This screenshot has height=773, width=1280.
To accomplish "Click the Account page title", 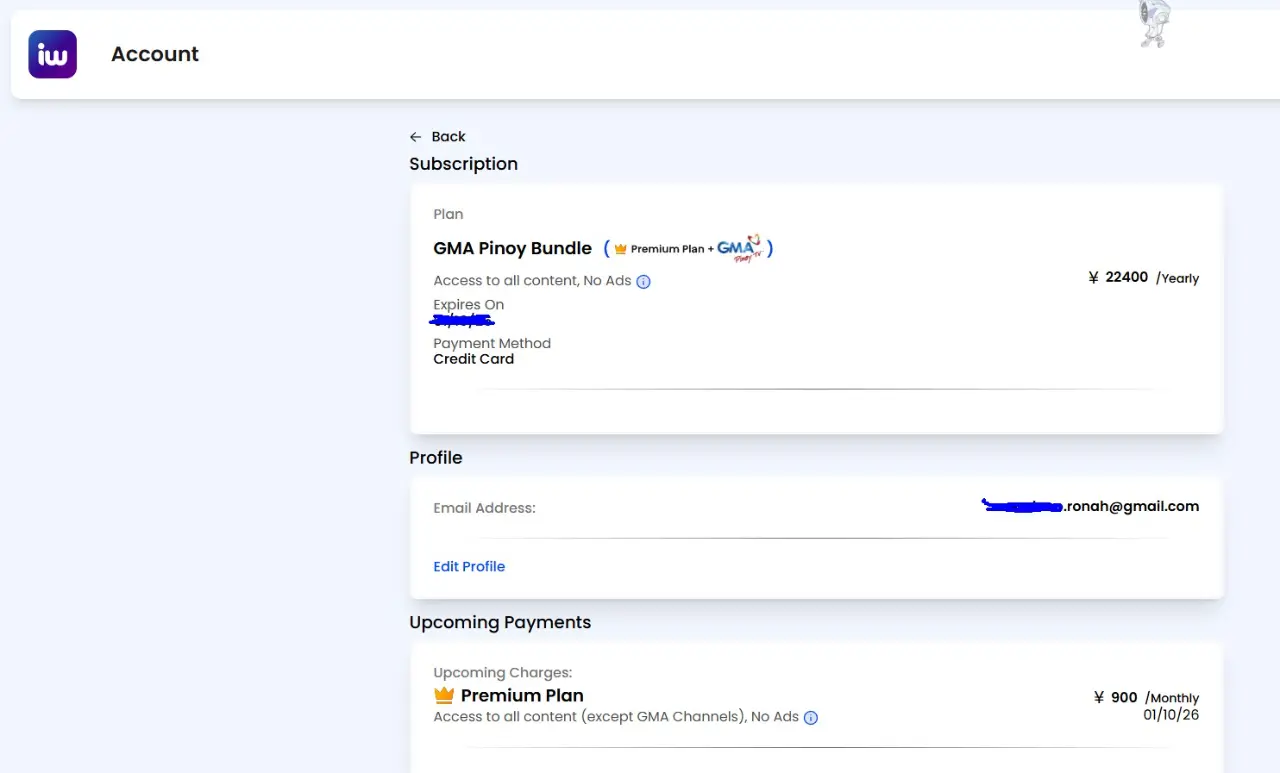I will 155,54.
